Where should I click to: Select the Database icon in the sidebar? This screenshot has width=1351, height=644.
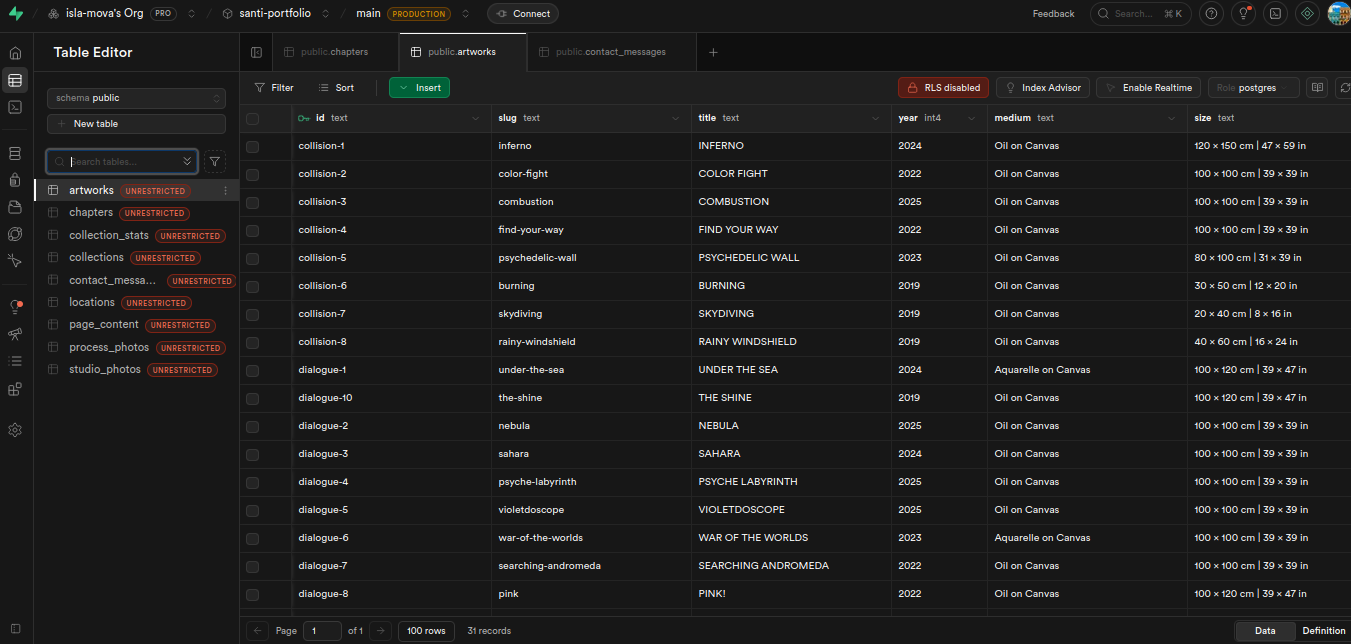pos(15,153)
